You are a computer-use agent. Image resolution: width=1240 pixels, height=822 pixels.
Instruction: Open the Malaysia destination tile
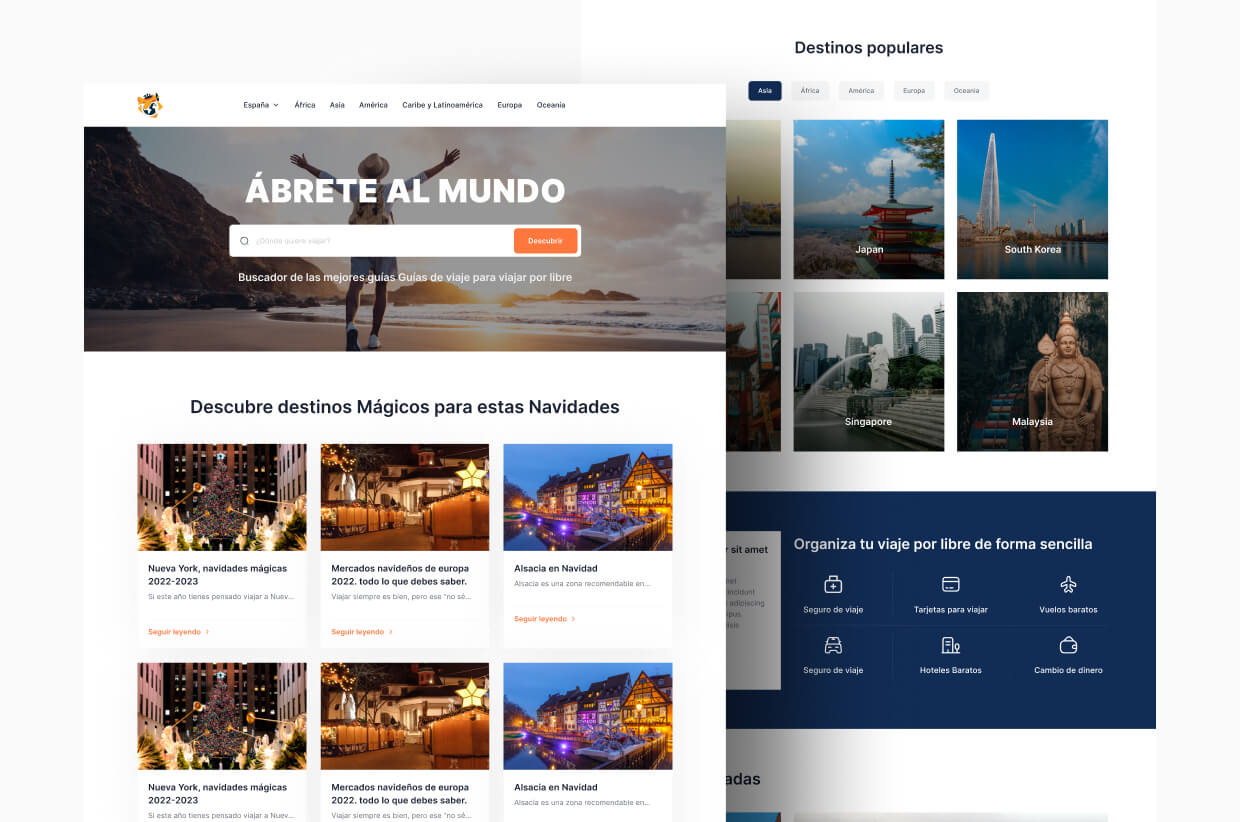tap(1032, 372)
